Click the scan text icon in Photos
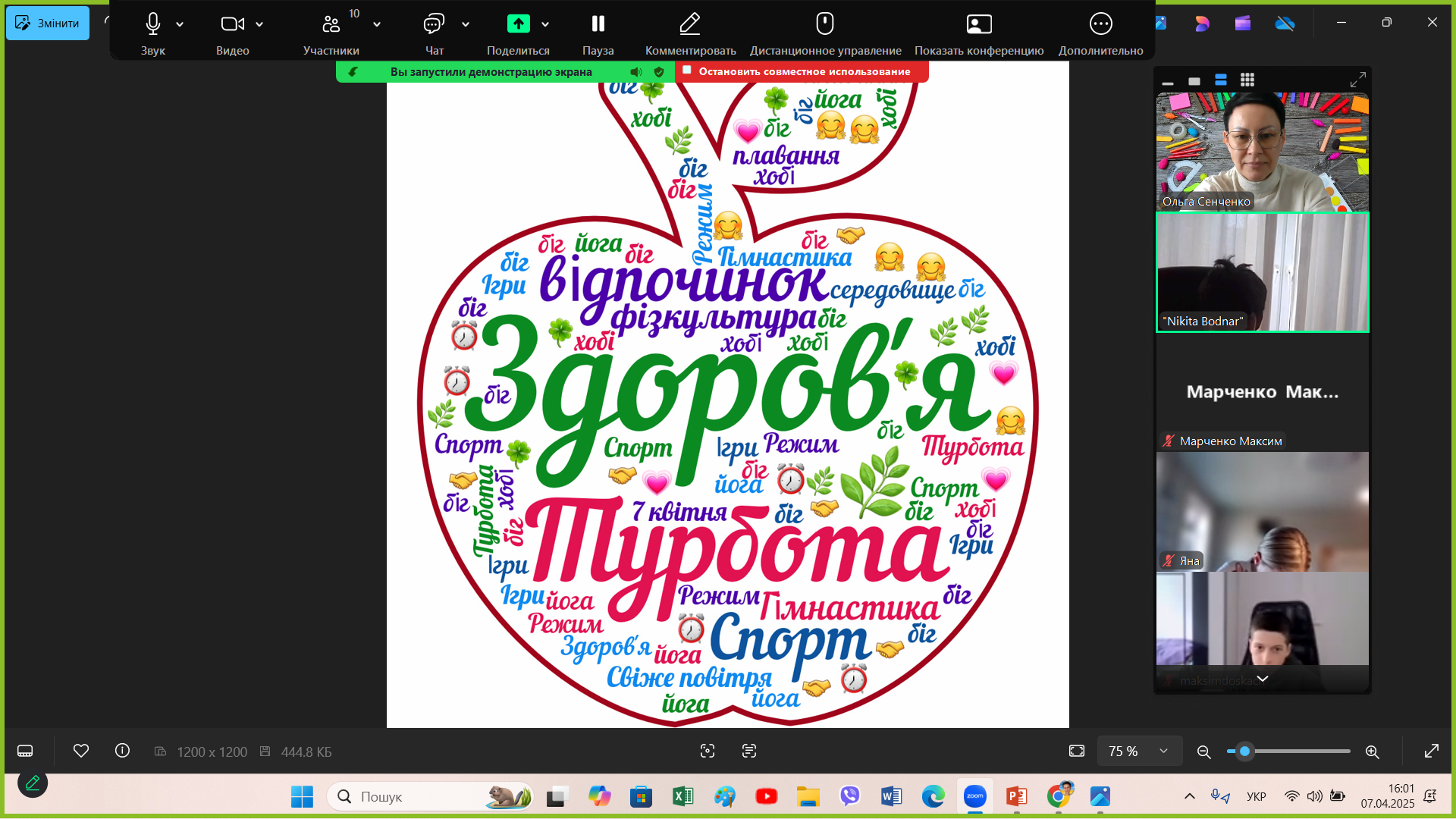 click(x=749, y=751)
